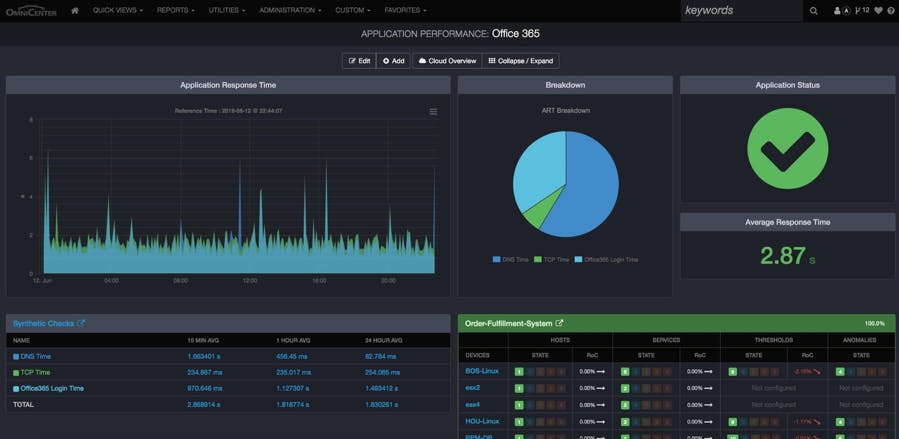Click green thresholds state badge for HOU-Linux

(x=732, y=422)
